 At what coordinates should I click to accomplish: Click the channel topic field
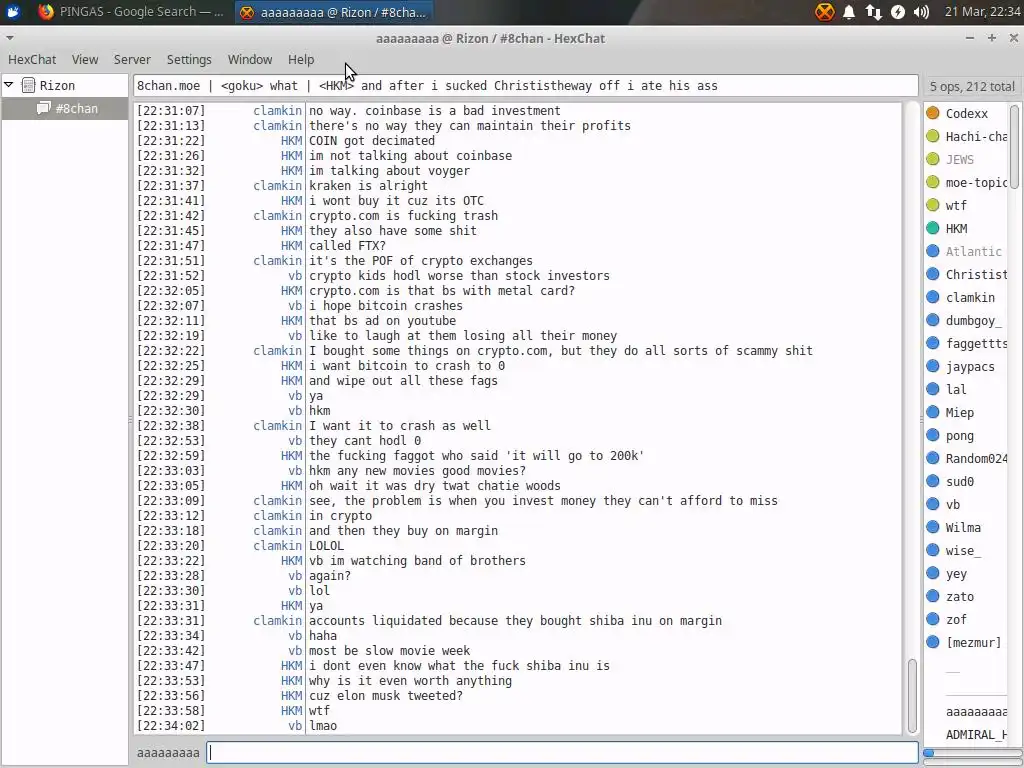point(525,86)
